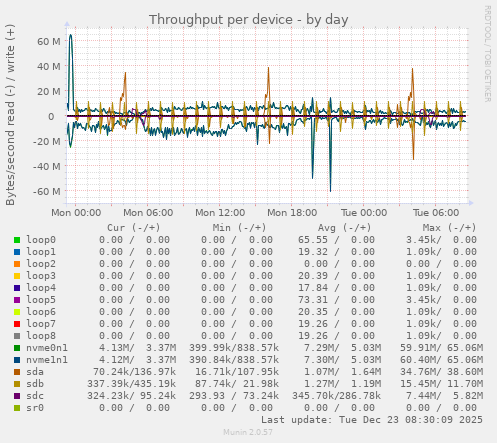
Task: Click the loop0 green legend swatch
Action: [17, 240]
